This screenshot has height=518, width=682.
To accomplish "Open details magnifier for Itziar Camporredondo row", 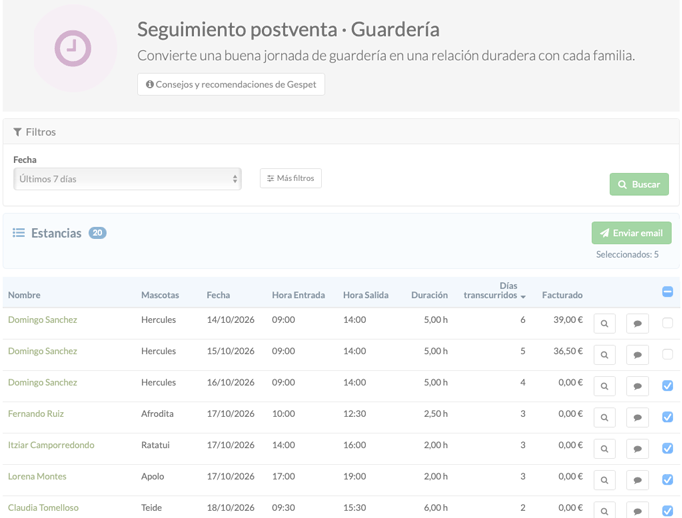I will [x=604, y=449].
